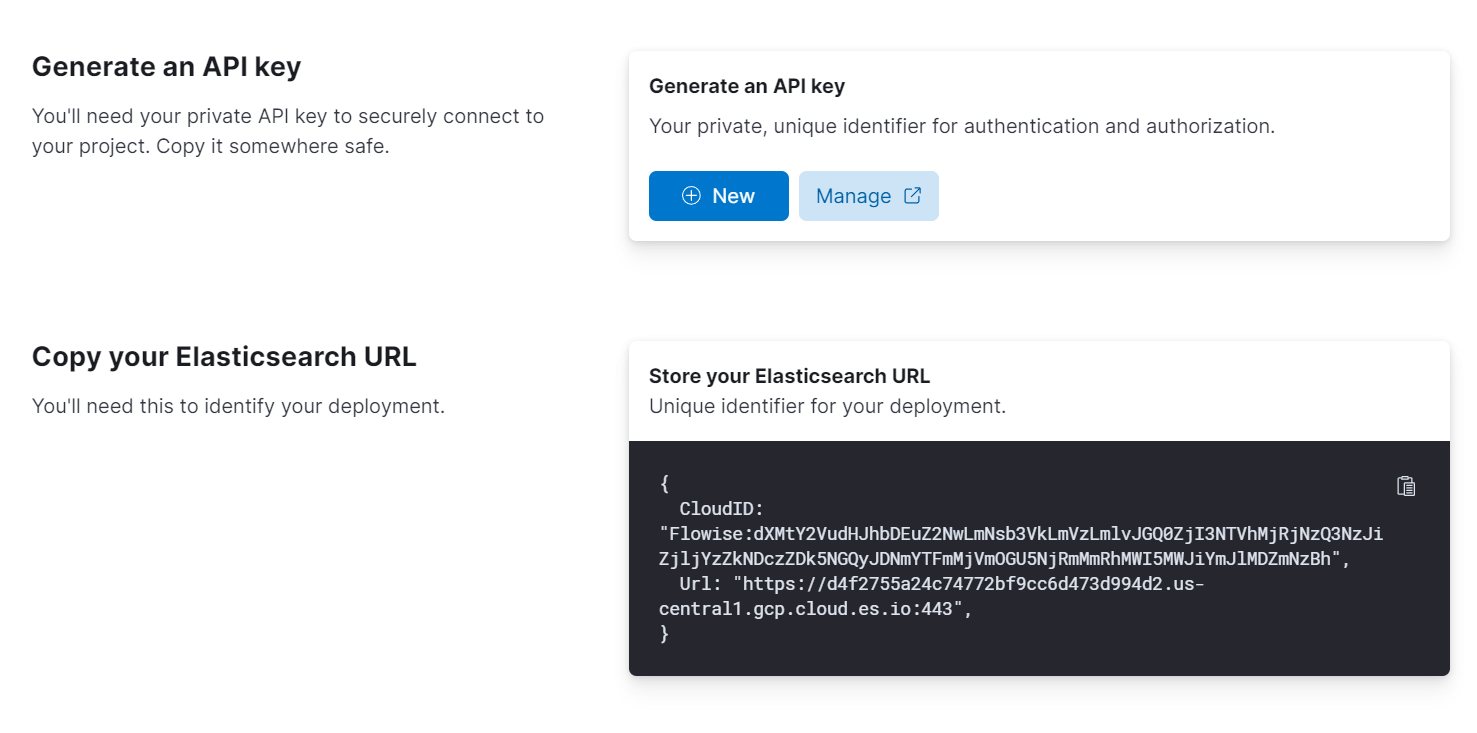Click the closing curly brace in the code

tap(664, 634)
